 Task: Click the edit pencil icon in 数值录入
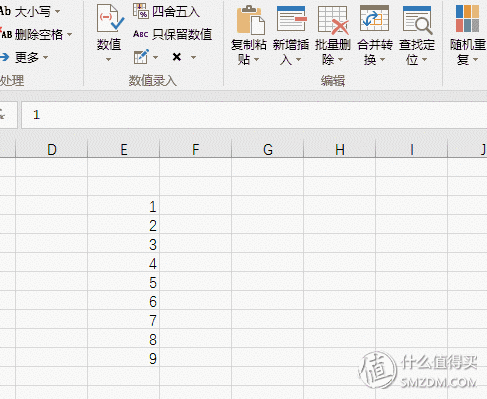(x=141, y=57)
